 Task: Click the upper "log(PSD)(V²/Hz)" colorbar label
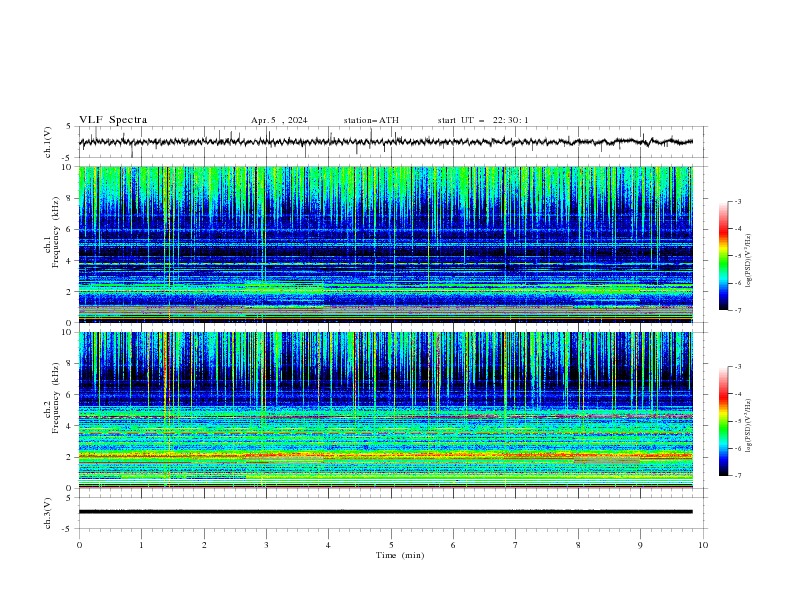(x=748, y=261)
